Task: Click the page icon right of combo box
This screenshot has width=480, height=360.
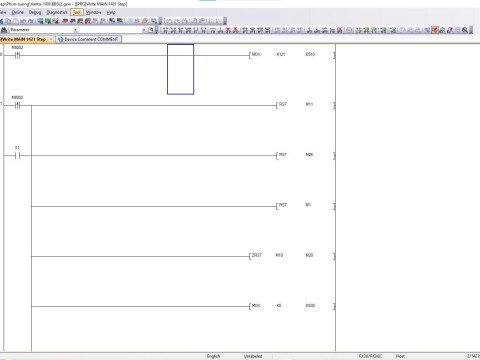Action: tap(151, 30)
